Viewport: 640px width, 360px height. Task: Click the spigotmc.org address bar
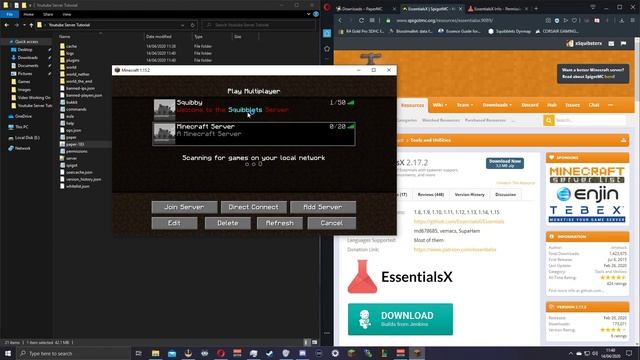coord(445,20)
